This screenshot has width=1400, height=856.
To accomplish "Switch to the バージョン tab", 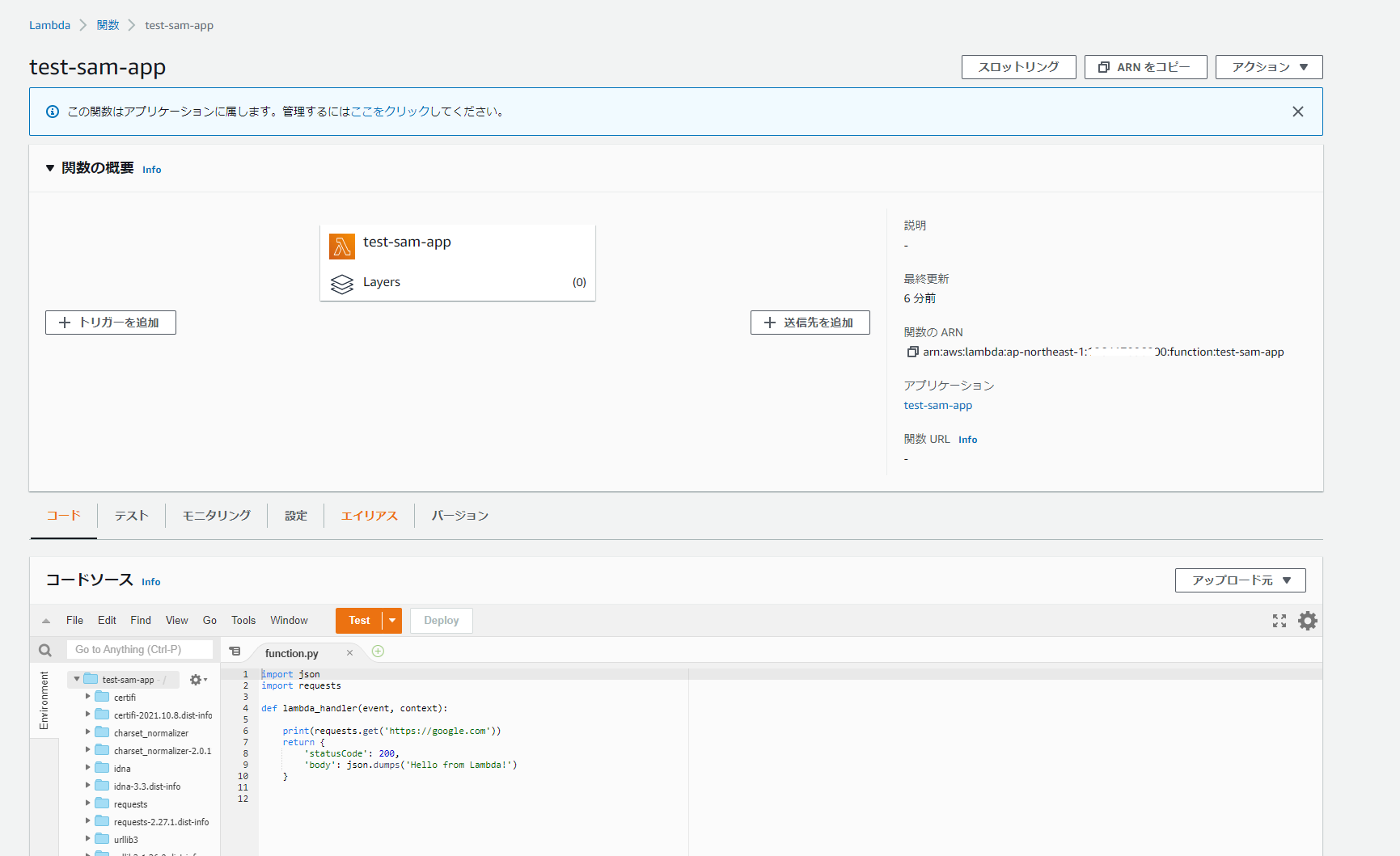I will click(459, 516).
